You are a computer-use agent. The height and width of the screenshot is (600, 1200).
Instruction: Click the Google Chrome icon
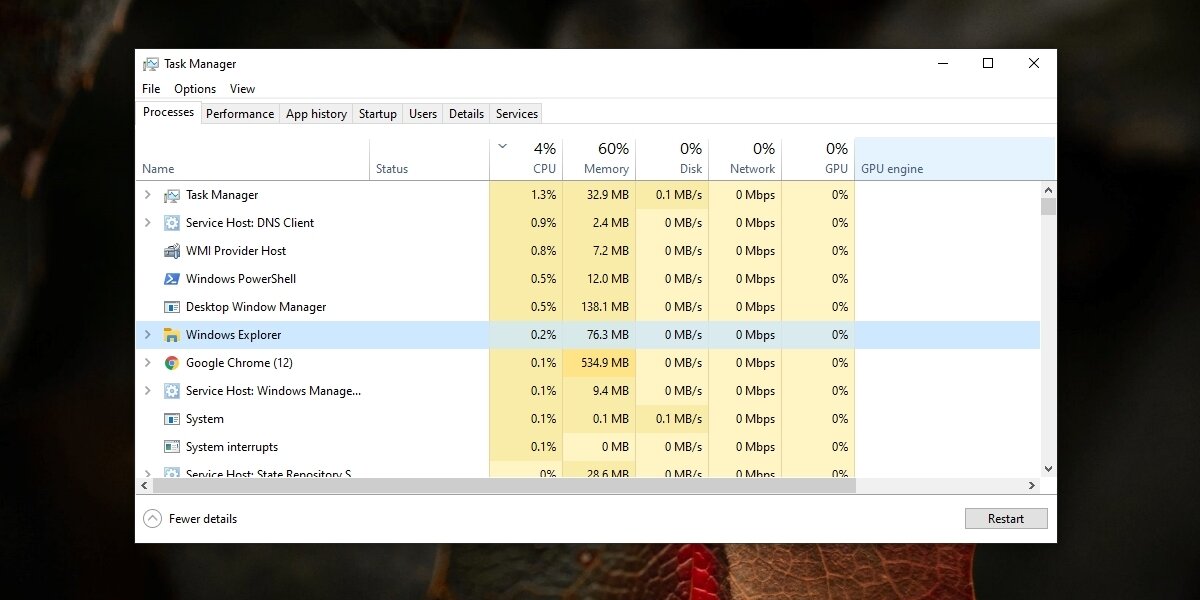point(171,362)
